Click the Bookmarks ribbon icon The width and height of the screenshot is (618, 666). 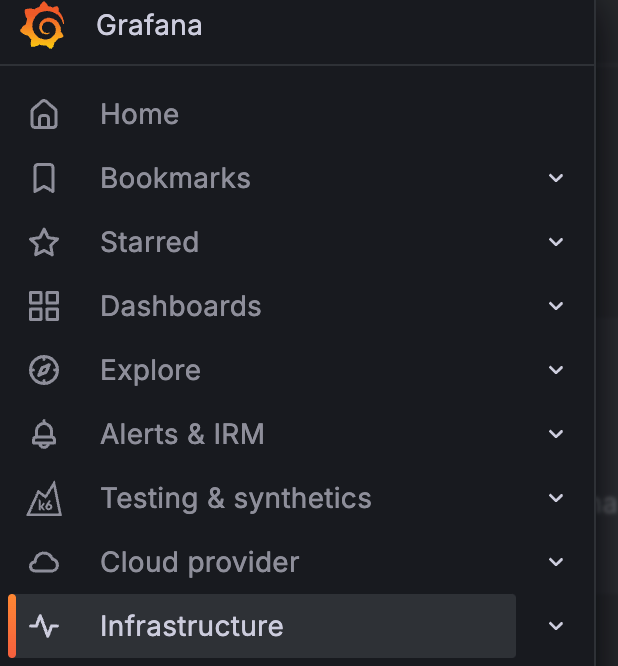[x=44, y=178]
